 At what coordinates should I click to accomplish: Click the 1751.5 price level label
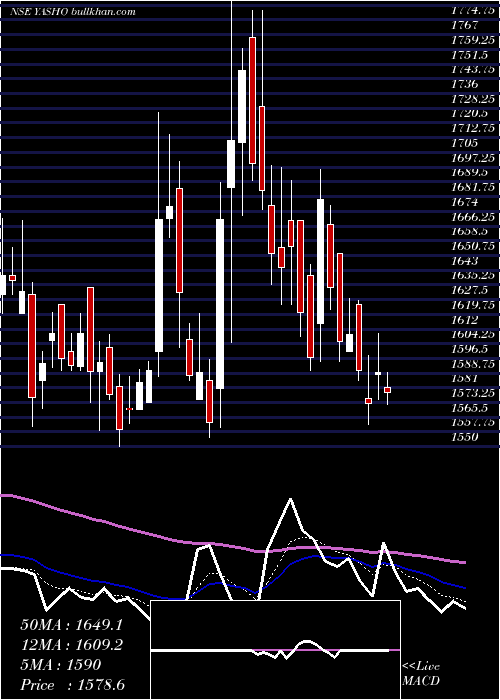tap(469, 54)
